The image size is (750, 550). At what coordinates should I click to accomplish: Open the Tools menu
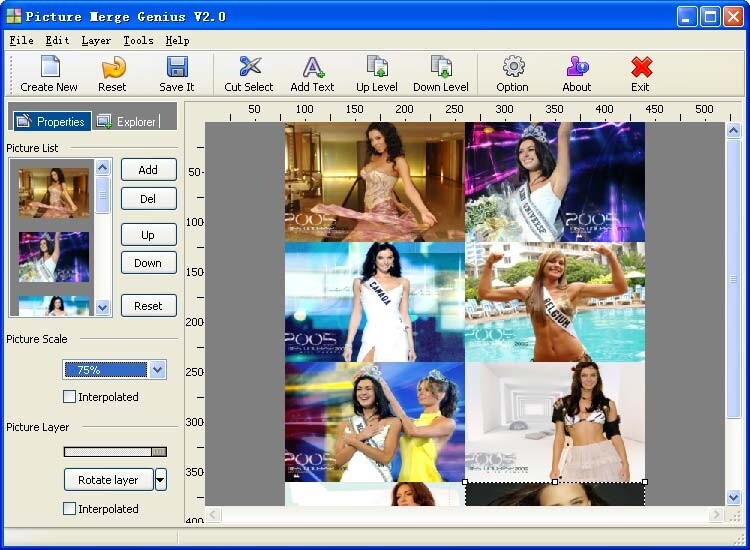[138, 41]
